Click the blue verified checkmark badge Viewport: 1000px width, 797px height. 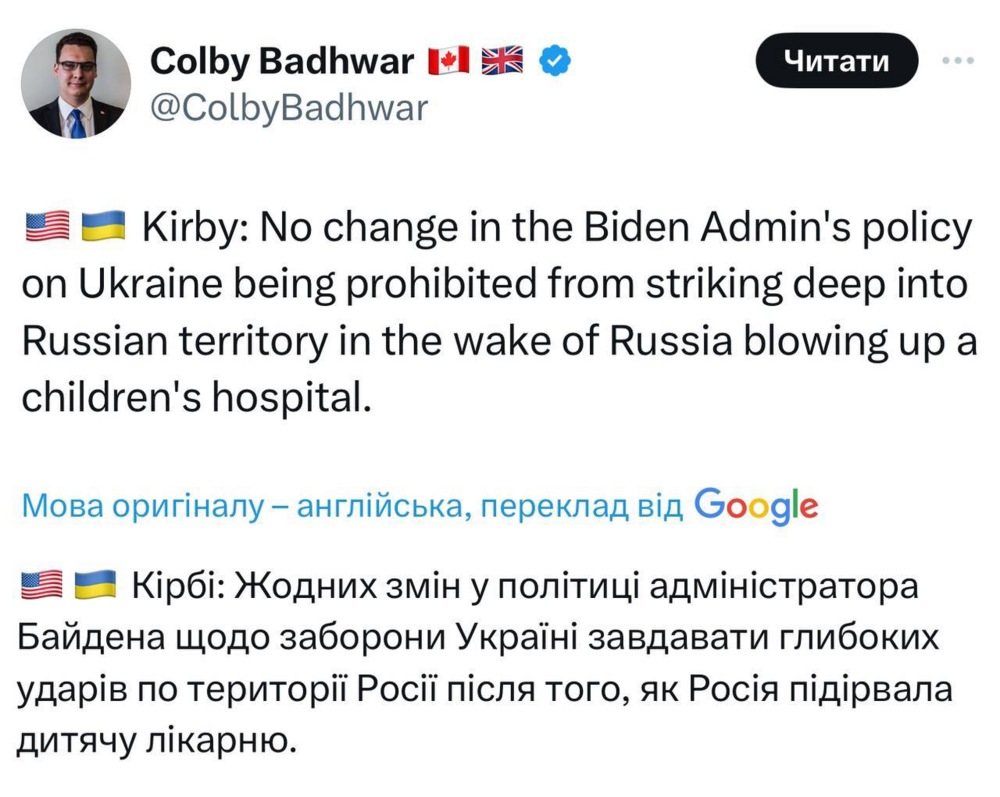(x=555, y=62)
